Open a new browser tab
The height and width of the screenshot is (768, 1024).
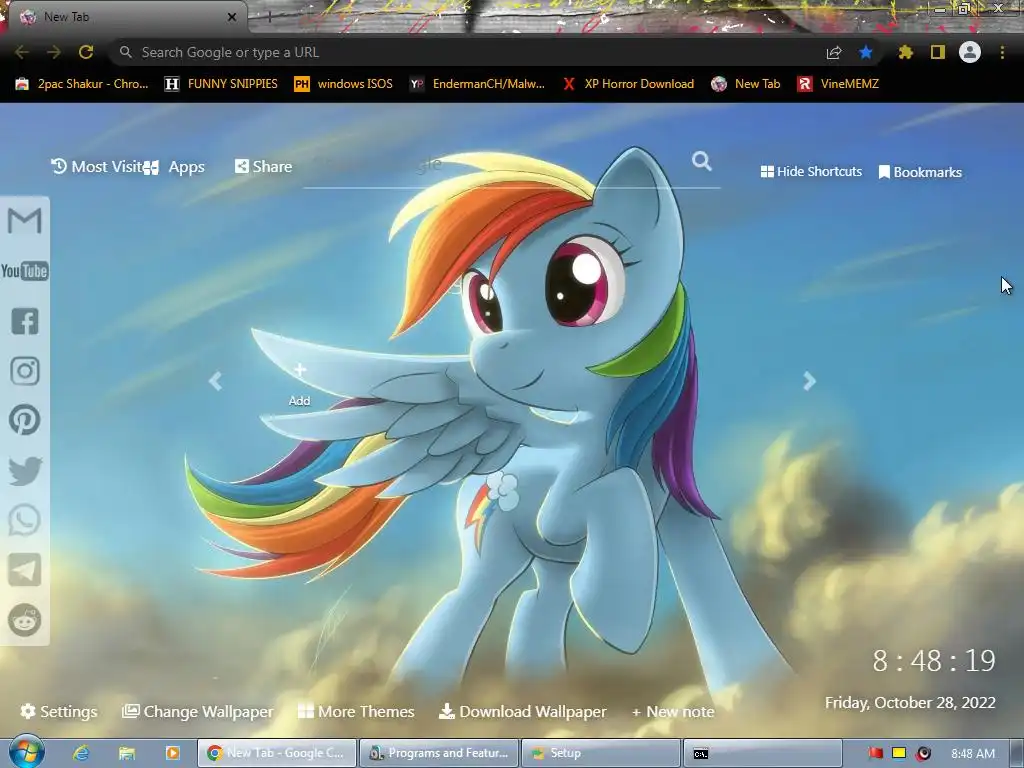point(269,18)
